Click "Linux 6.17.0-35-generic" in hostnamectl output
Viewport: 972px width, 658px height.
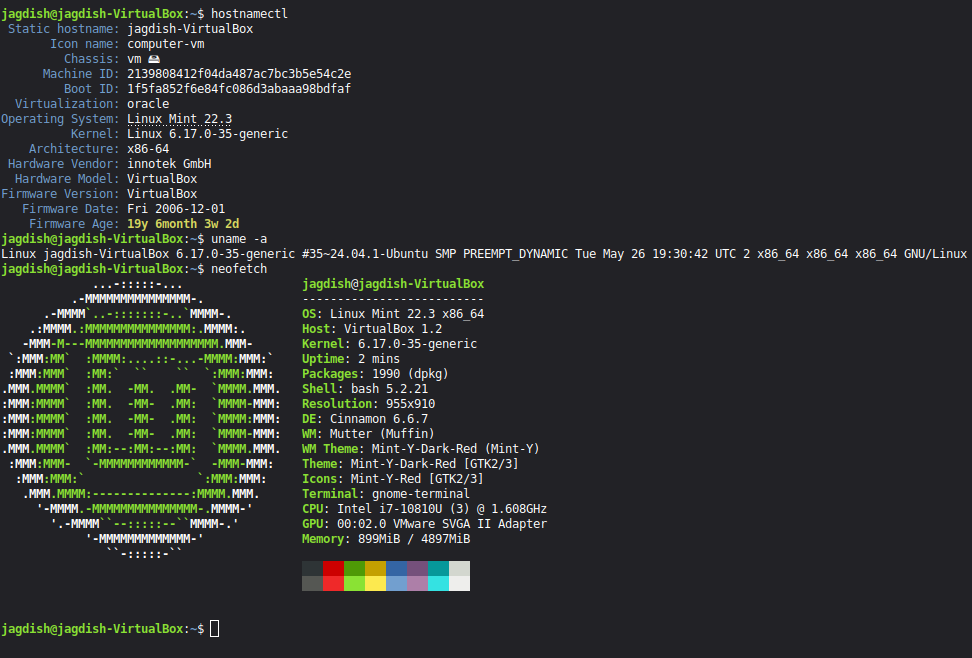click(x=208, y=134)
